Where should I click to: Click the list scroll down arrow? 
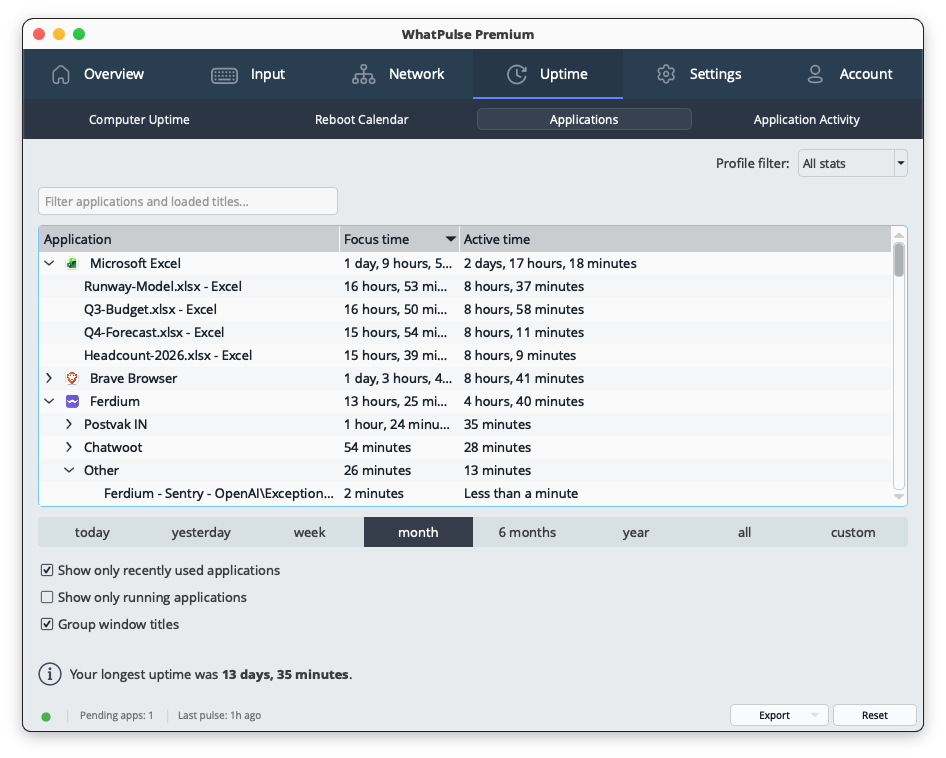pyautogui.click(x=899, y=497)
